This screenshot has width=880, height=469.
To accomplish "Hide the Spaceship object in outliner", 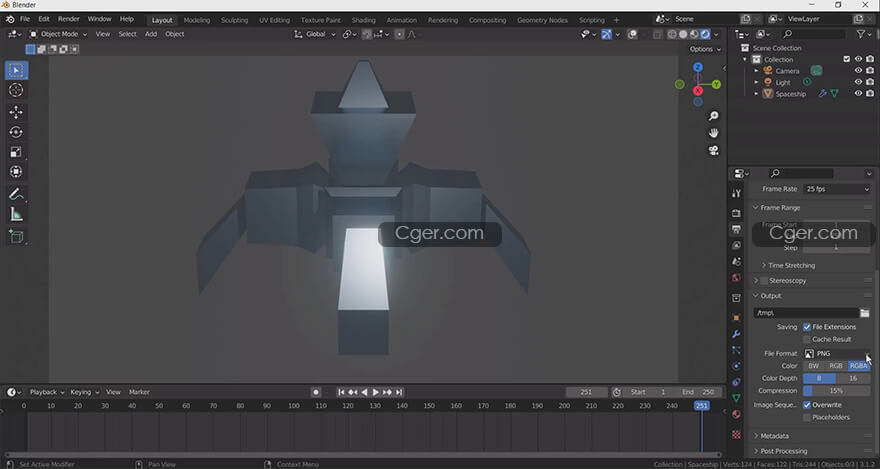I will click(858, 94).
